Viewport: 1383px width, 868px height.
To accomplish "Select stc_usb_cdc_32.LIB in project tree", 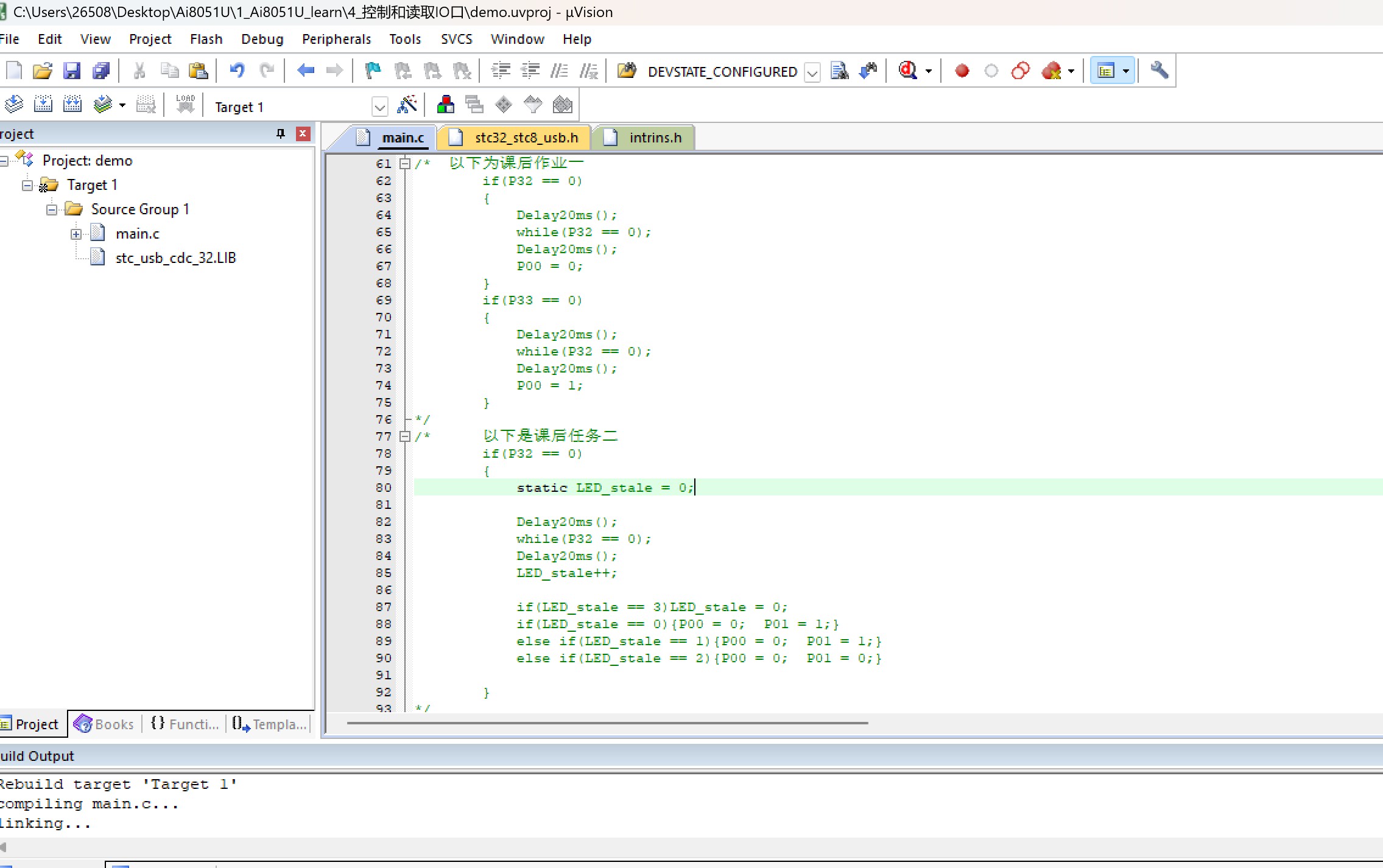I will (x=175, y=258).
